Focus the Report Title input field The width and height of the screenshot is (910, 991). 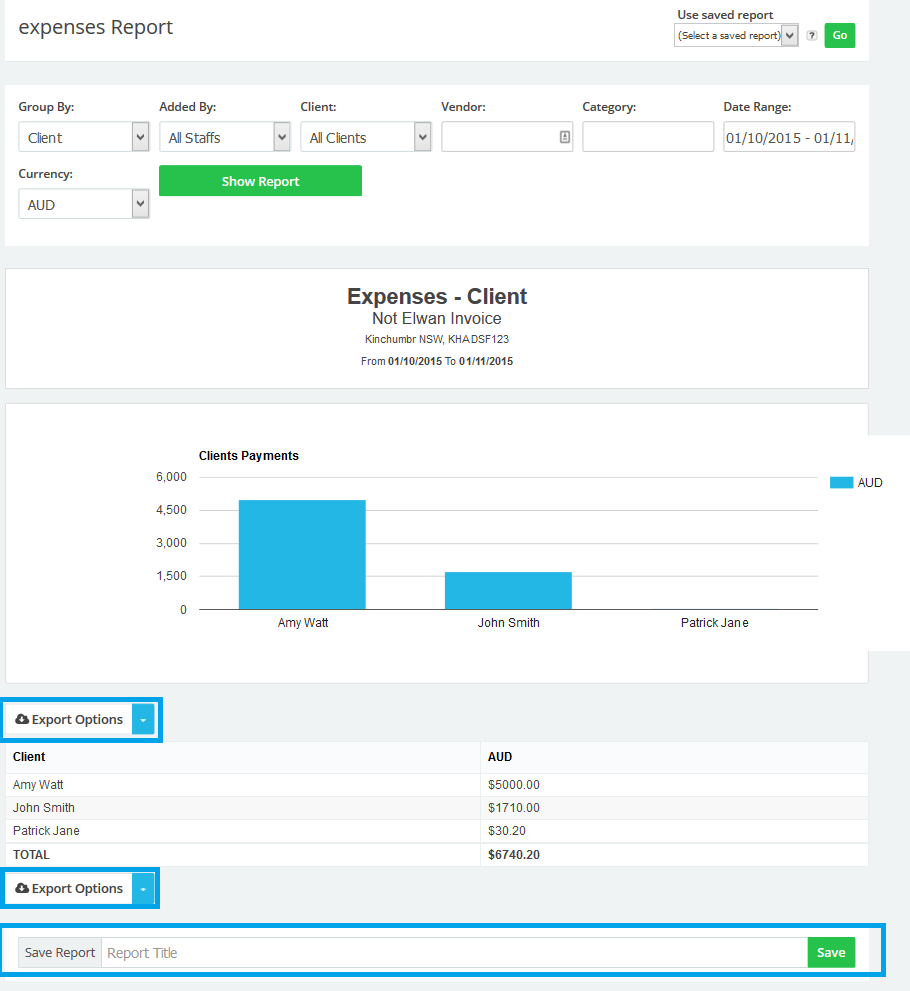pos(455,952)
